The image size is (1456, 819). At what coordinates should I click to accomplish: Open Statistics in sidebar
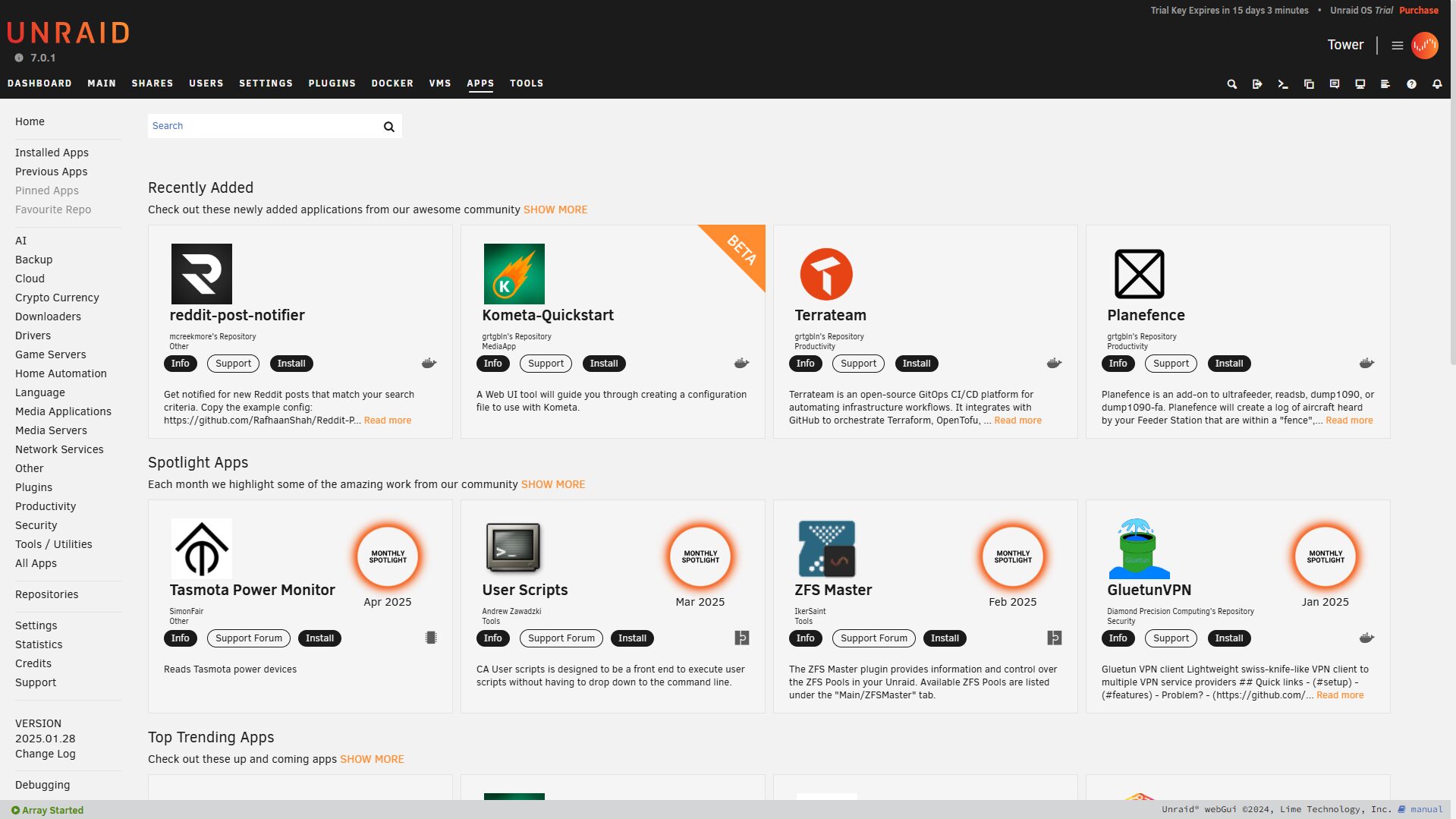point(39,644)
